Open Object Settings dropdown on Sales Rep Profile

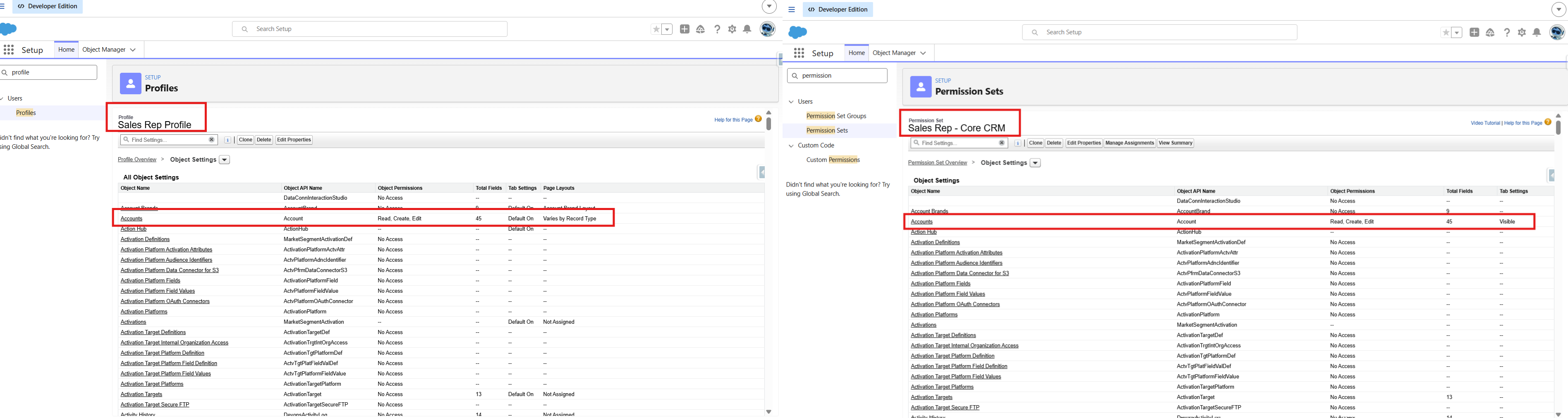coord(225,160)
